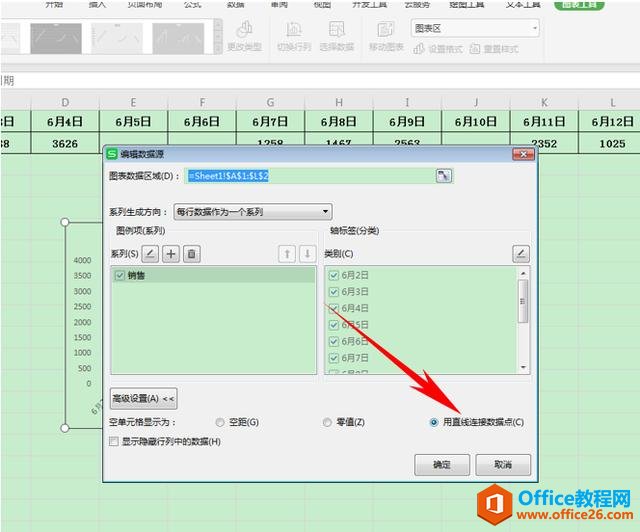Collapse the 高级设置 advanced settings section
640x532 pixels.
(x=143, y=398)
